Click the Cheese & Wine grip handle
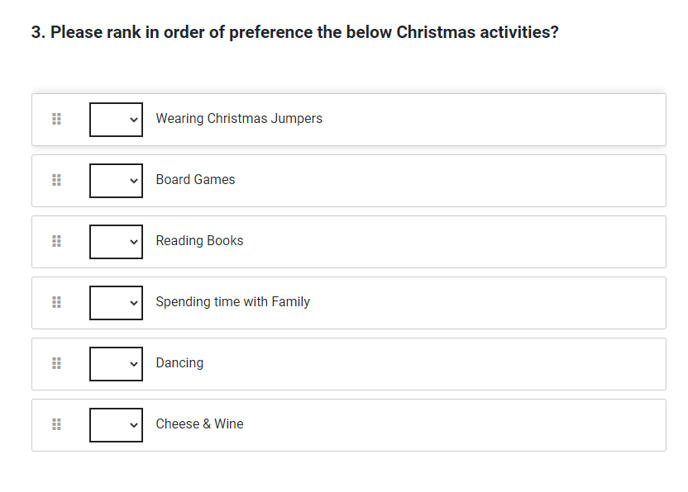Image resolution: width=688 pixels, height=492 pixels. tap(57, 424)
